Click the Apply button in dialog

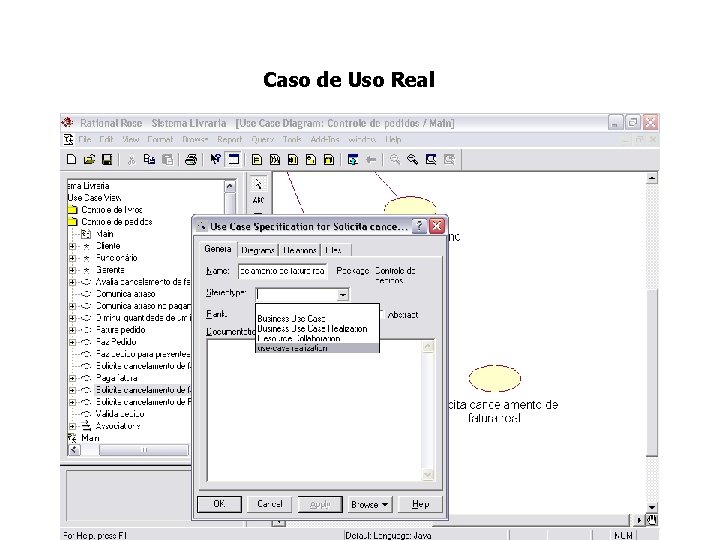(x=320, y=504)
